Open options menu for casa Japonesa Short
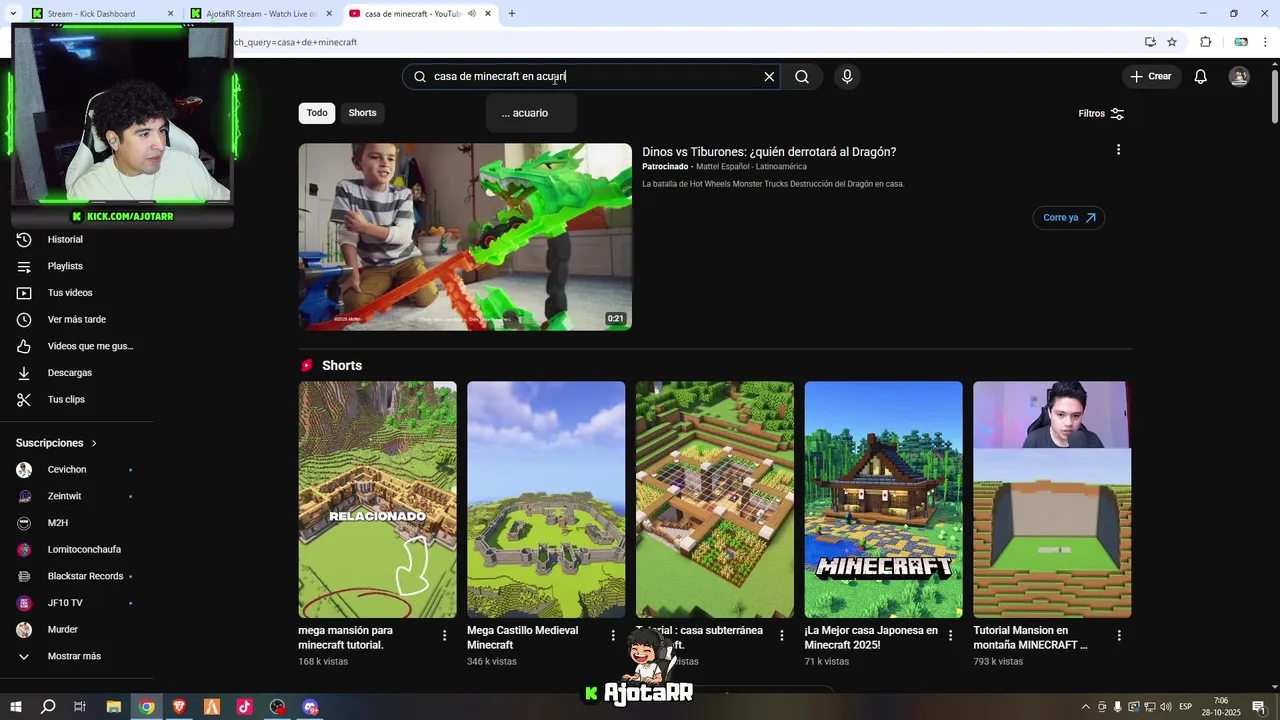The width and height of the screenshot is (1280, 720). click(950, 636)
